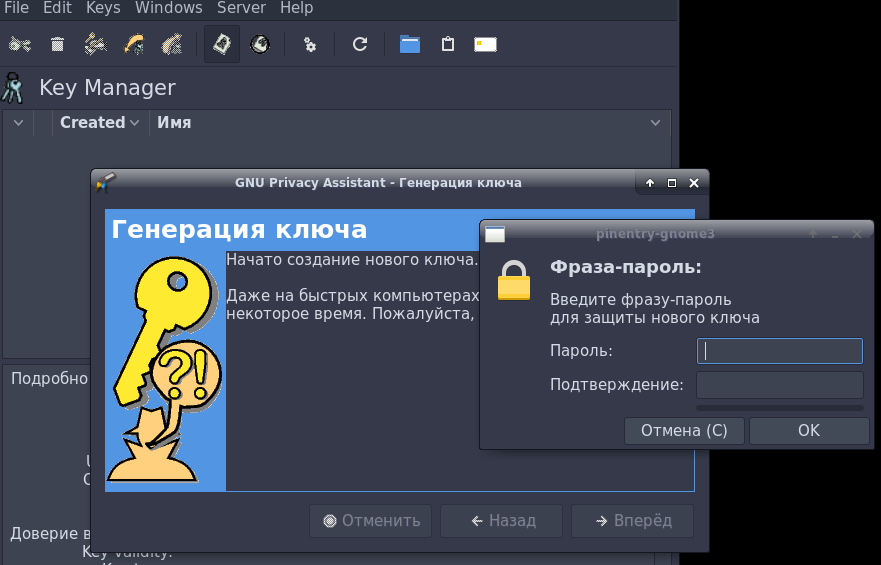Select the brief key list view icon

pos(222,44)
